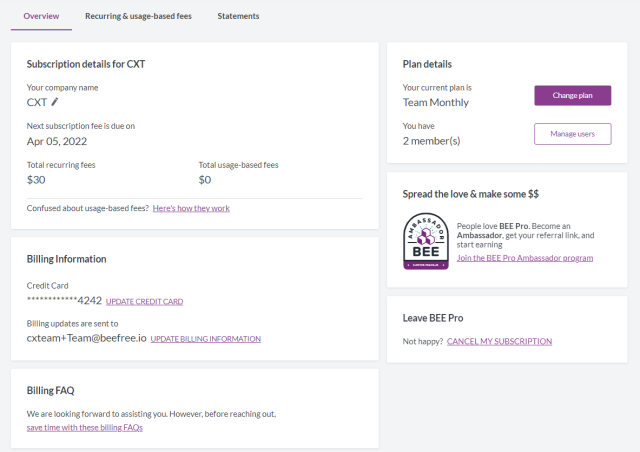The width and height of the screenshot is (640, 452).
Task: Select the company name text CXT
Action: [37, 102]
